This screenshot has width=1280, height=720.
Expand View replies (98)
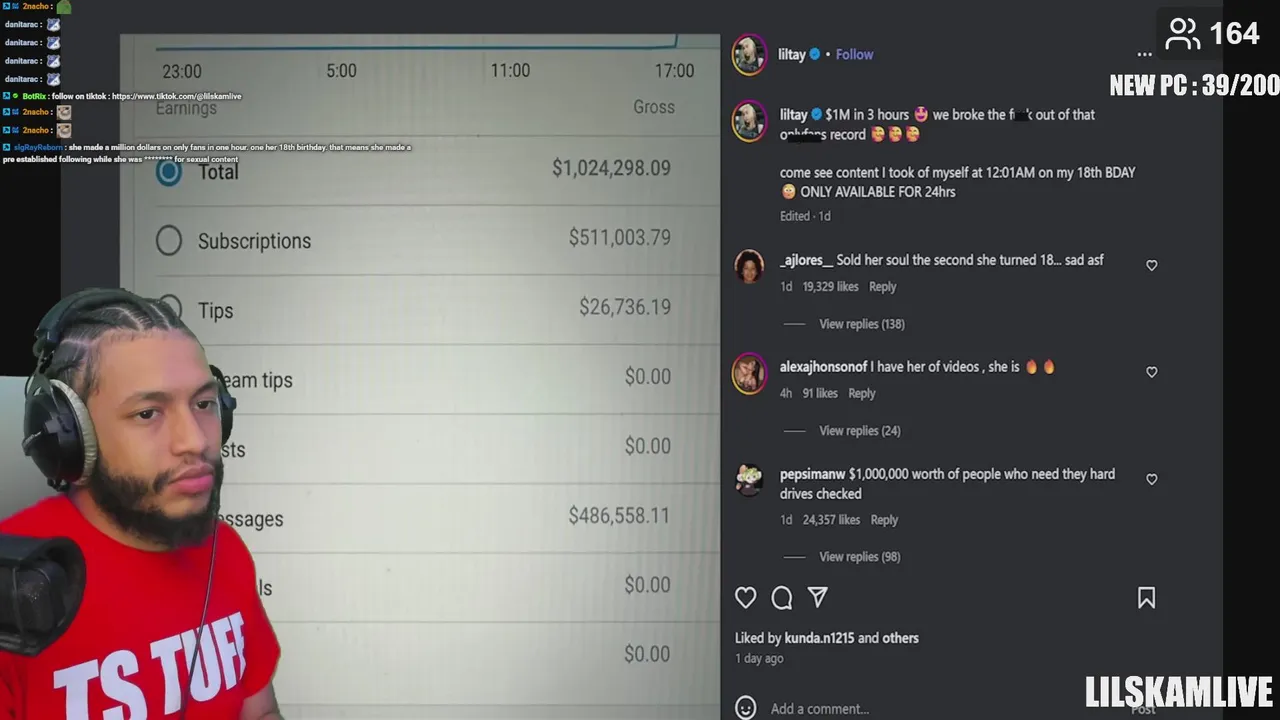click(860, 557)
